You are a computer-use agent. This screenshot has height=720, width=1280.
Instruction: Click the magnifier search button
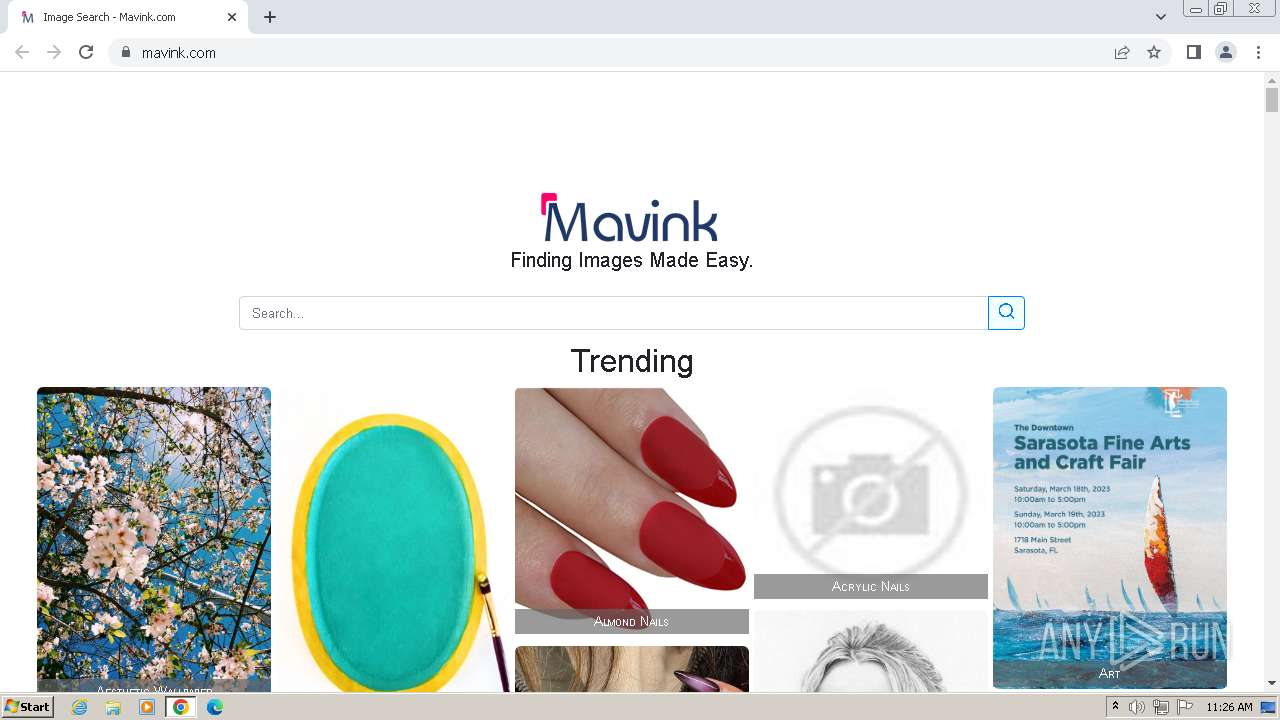coord(1006,313)
